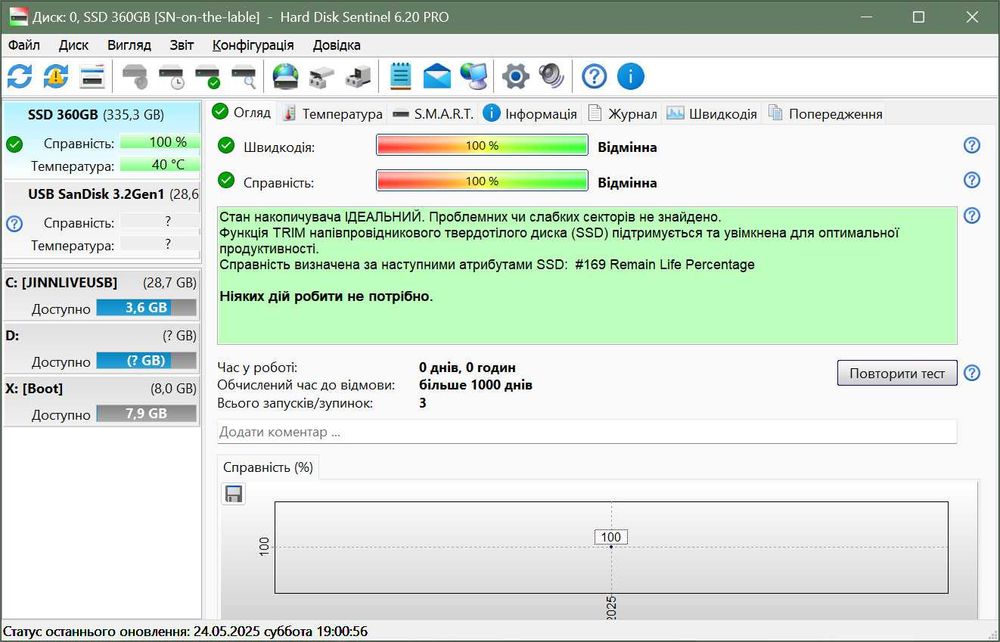The height and width of the screenshot is (642, 1000).
Task: Click the D: drive (? GB) free bar
Action: point(146,360)
